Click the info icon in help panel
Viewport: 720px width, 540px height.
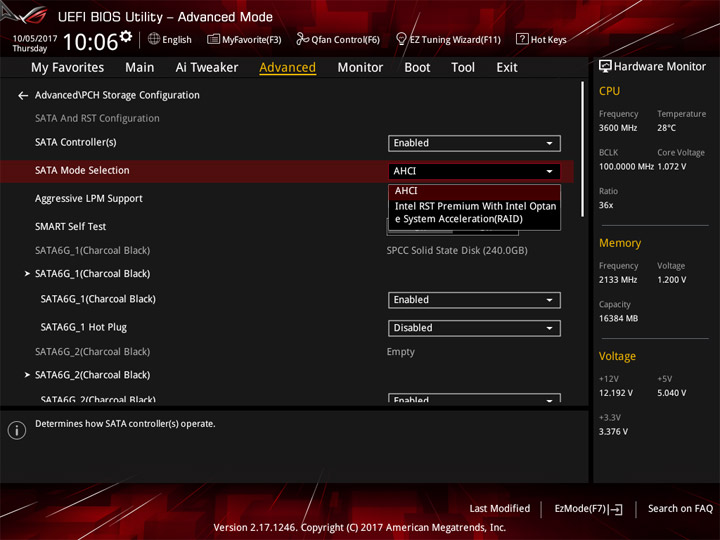(x=17, y=430)
